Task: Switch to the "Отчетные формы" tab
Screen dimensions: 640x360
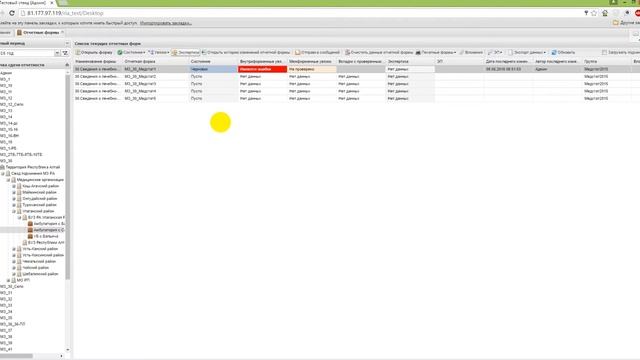Action: (x=40, y=32)
